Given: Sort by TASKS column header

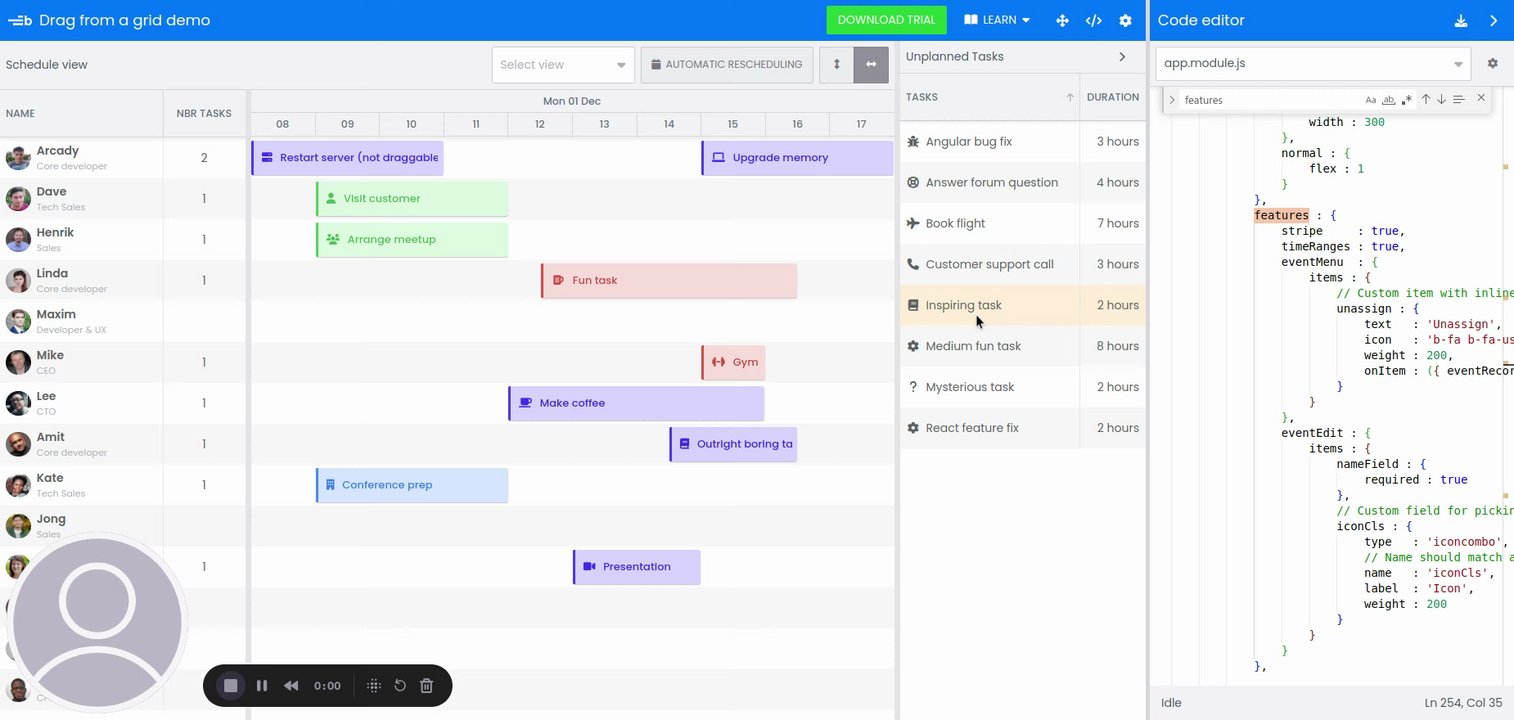Looking at the screenshot, I should (x=989, y=97).
